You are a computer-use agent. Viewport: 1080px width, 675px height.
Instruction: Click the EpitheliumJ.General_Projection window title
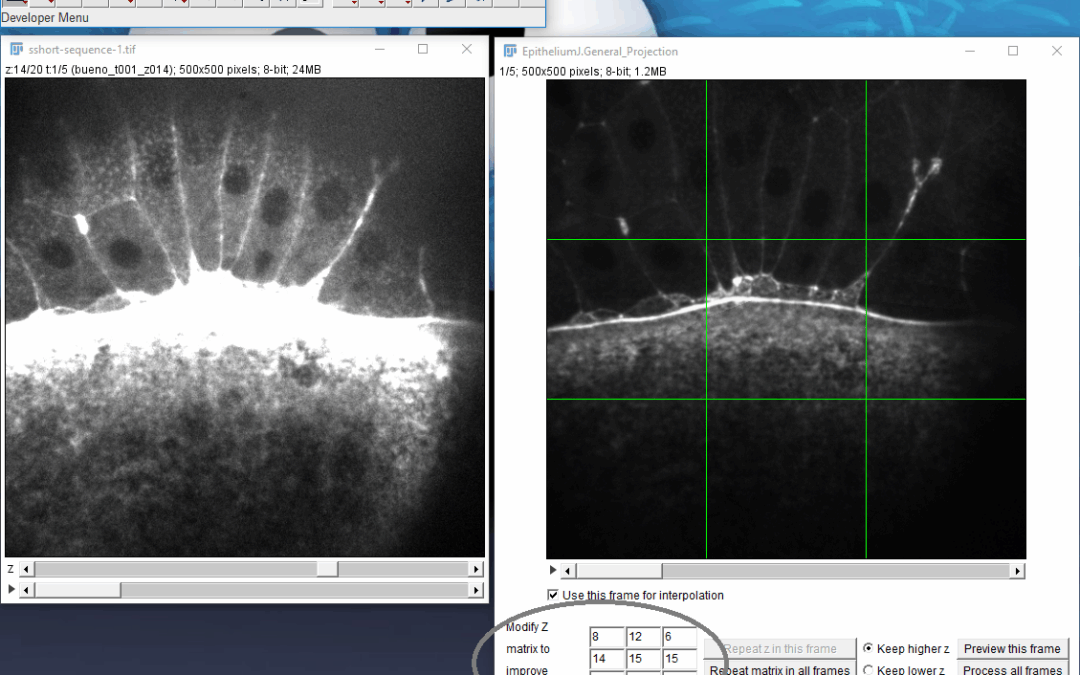pyautogui.click(x=599, y=52)
